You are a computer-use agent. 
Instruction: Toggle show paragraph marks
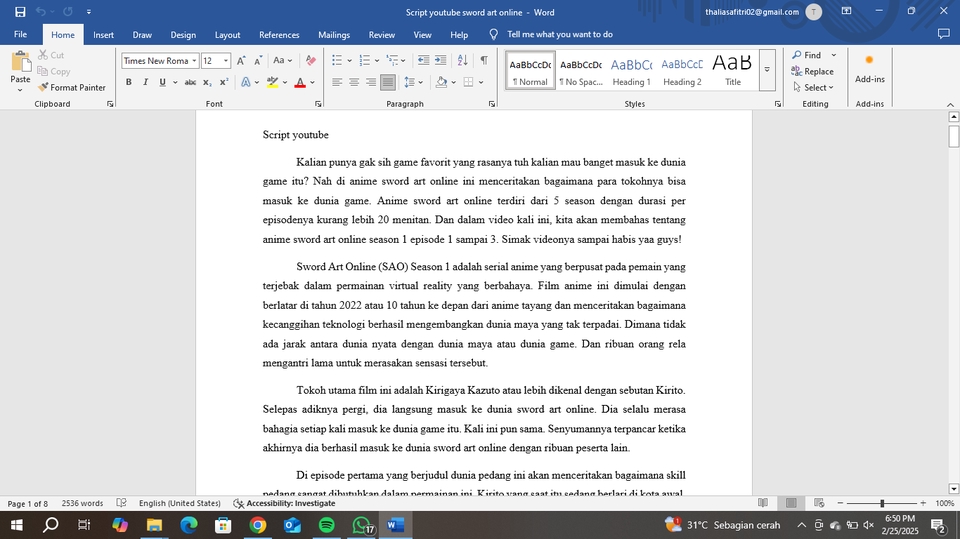coord(484,61)
